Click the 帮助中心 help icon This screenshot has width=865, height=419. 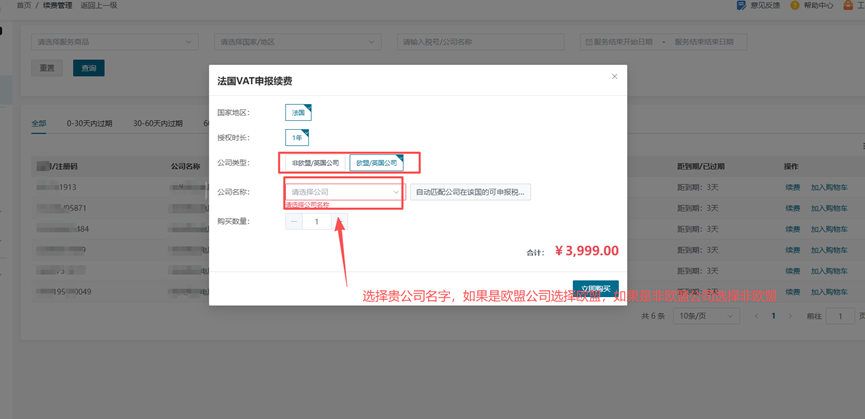pyautogui.click(x=795, y=5)
